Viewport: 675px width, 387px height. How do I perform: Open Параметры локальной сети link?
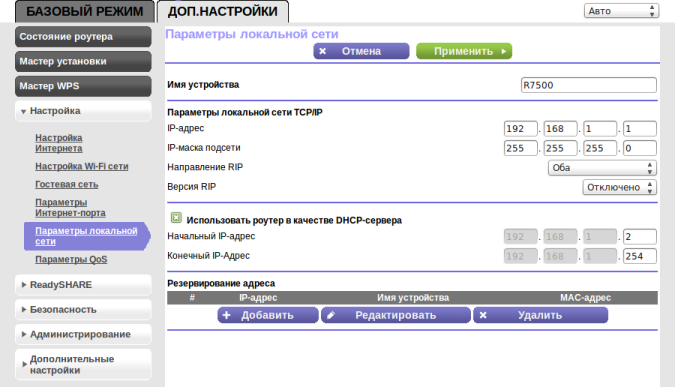[x=86, y=236]
